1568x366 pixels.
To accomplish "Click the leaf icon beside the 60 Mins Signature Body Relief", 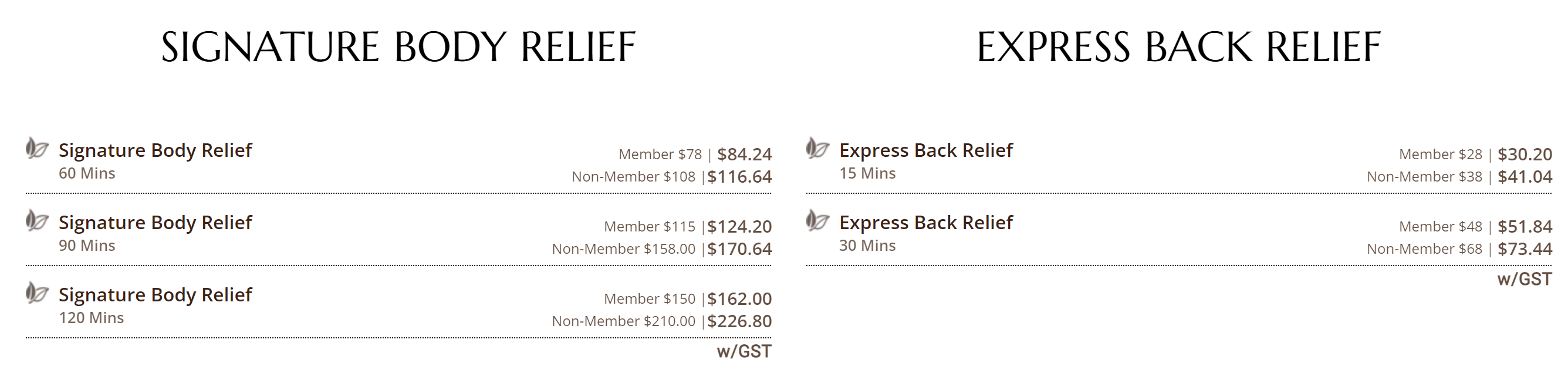I will [36, 148].
